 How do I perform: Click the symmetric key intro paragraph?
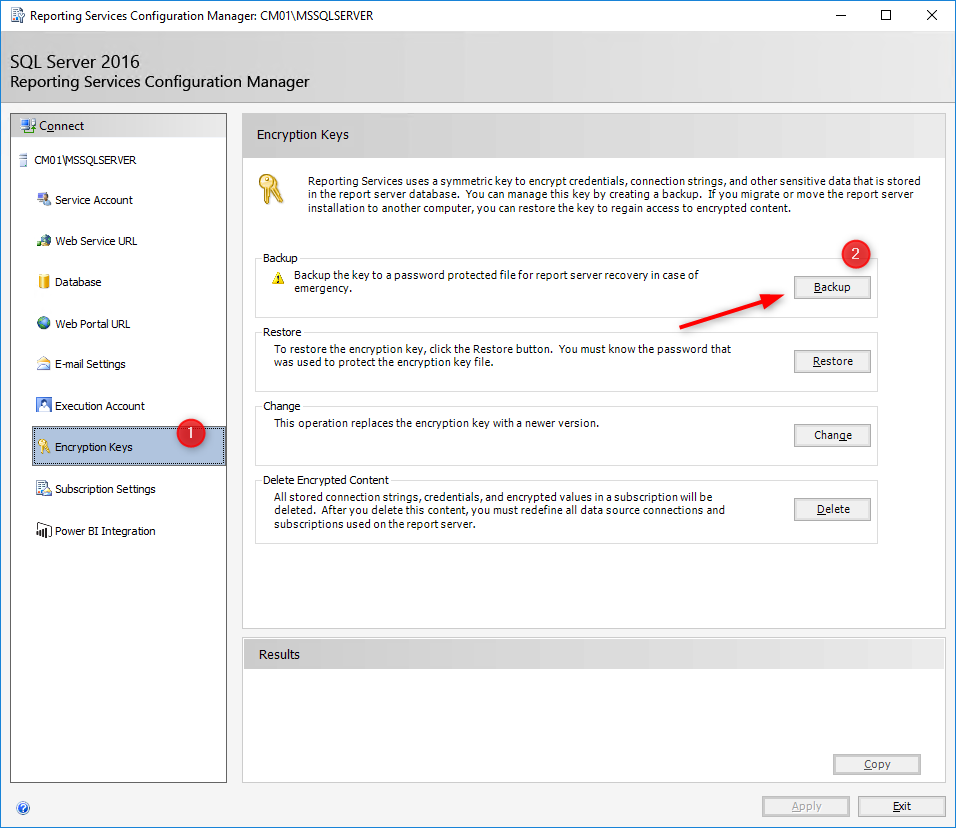pyautogui.click(x=614, y=195)
